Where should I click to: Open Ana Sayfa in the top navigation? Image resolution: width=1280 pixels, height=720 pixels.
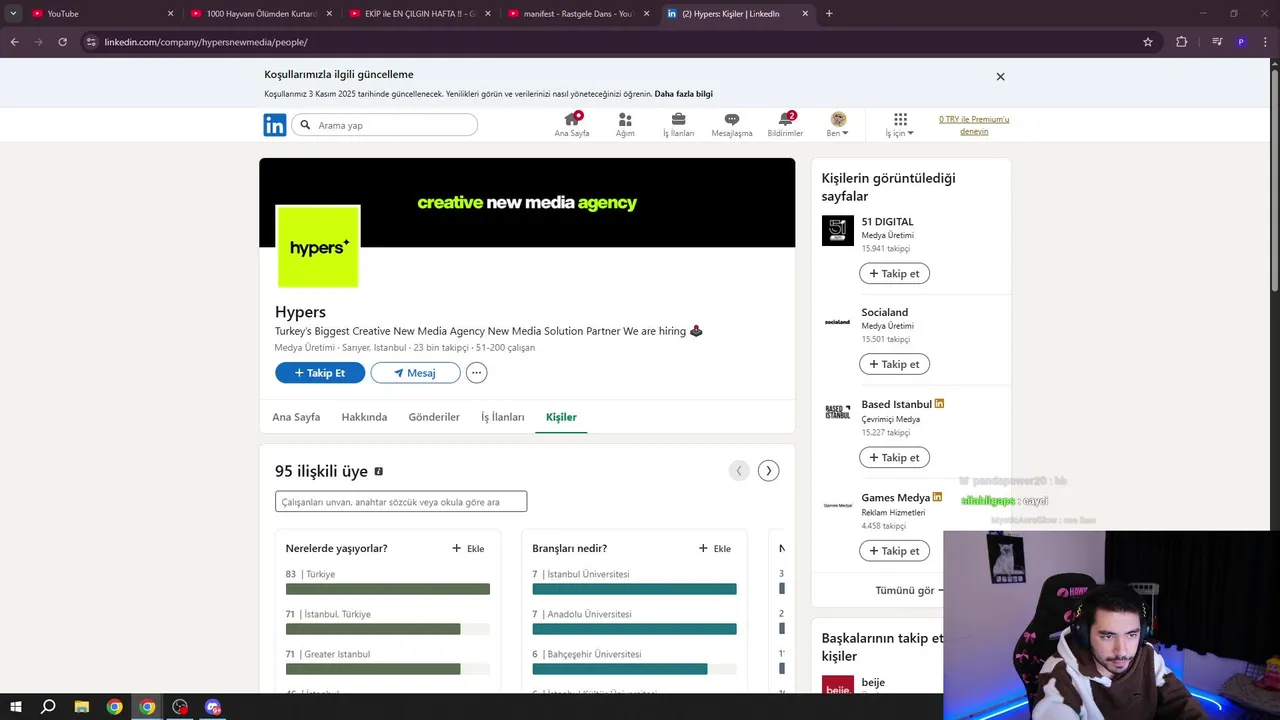click(572, 125)
